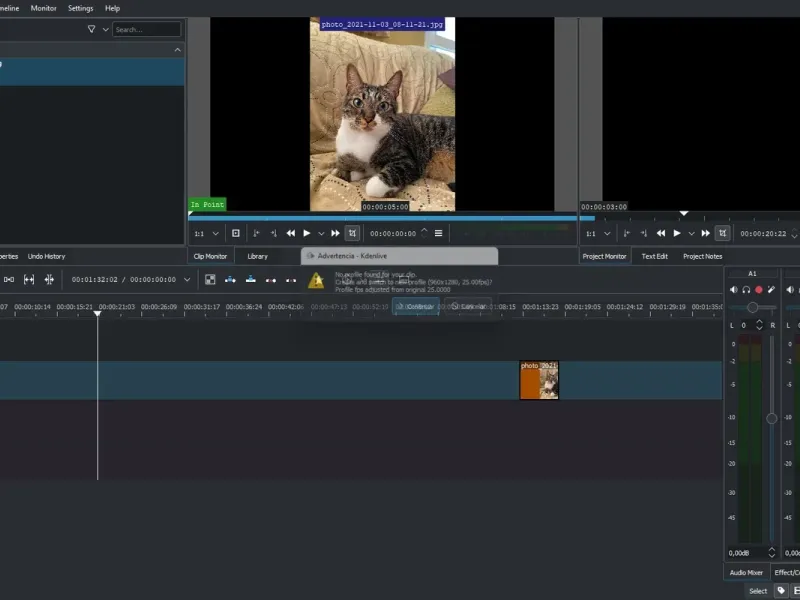Rewind in the project monitor

pyautogui.click(x=661, y=233)
